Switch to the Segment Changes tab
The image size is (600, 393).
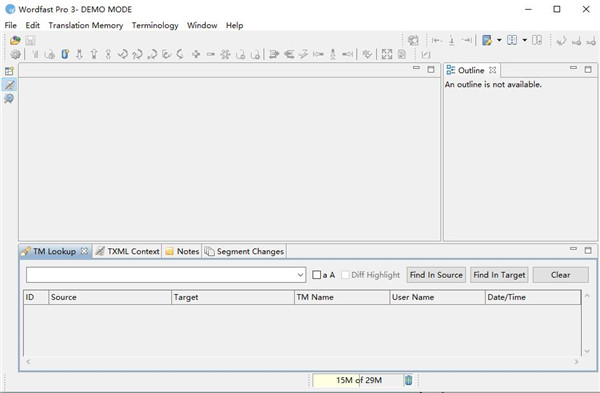coord(245,251)
